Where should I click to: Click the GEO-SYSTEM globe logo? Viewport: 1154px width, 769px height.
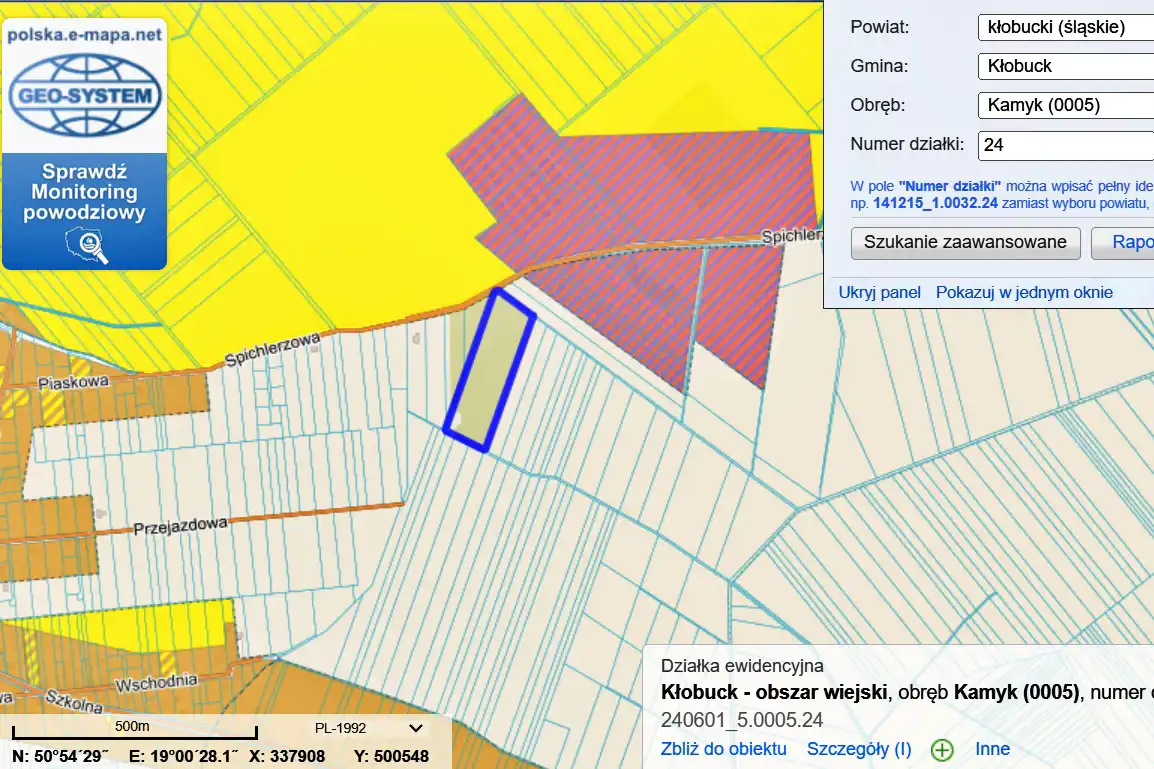click(84, 97)
